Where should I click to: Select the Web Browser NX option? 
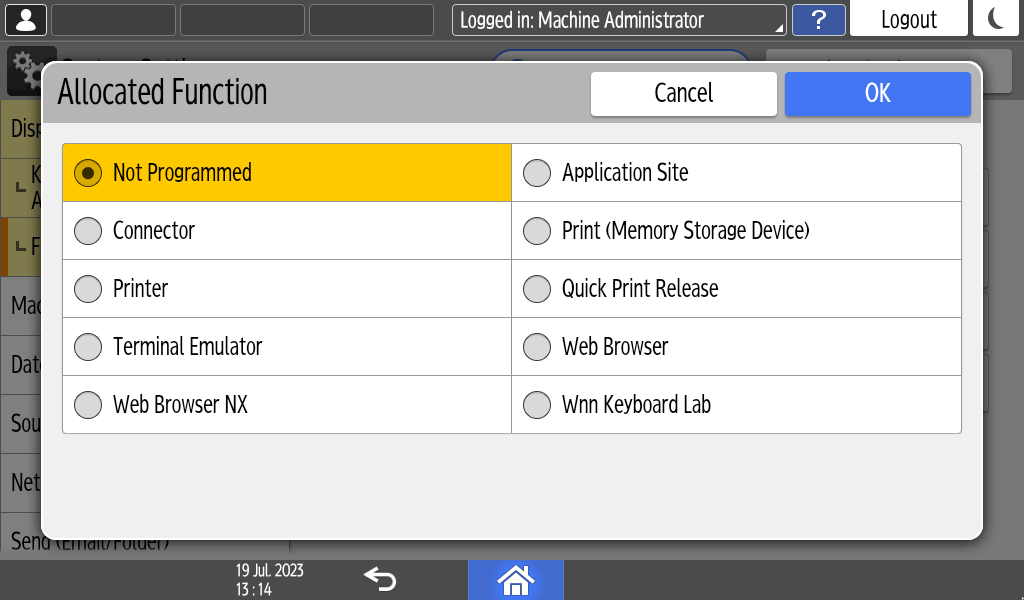click(x=89, y=405)
